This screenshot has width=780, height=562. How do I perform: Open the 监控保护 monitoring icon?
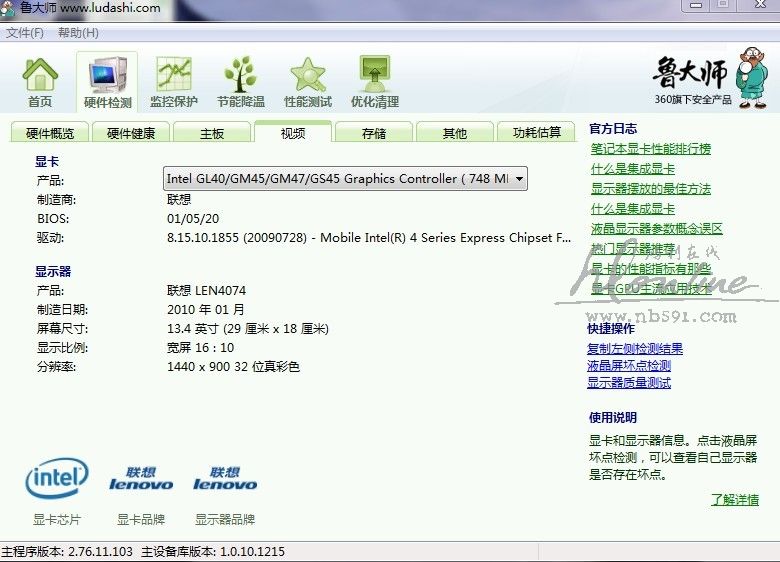[174, 82]
